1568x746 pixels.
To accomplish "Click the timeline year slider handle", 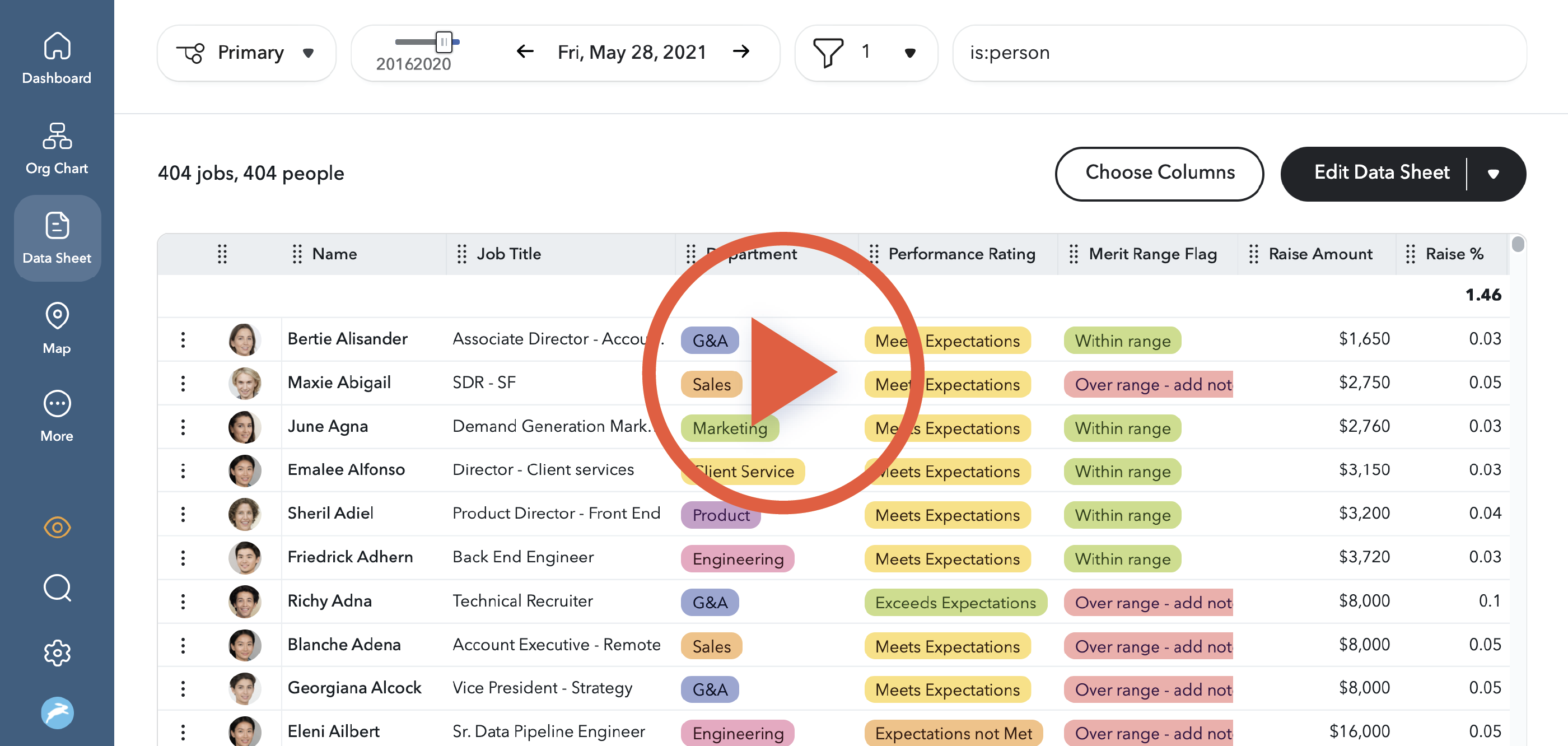I will click(444, 42).
